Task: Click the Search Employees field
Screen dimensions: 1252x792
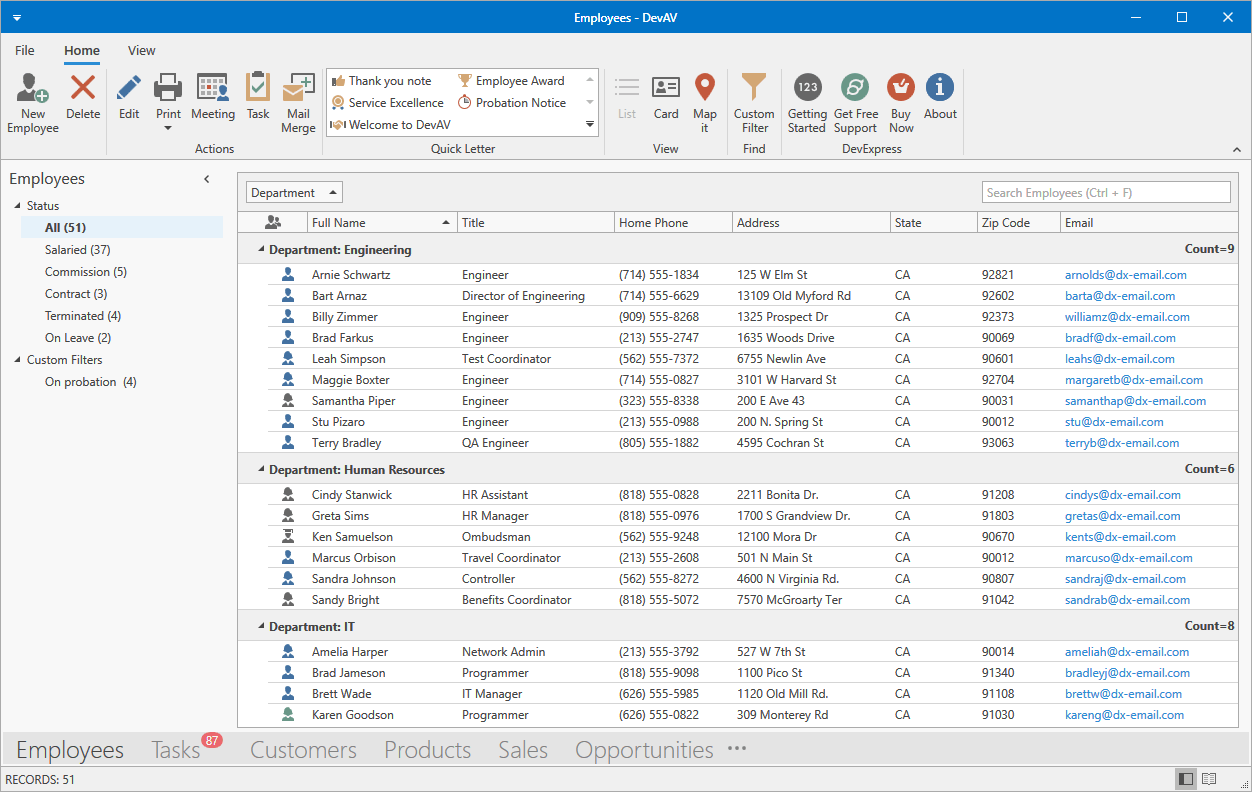Action: click(1105, 193)
